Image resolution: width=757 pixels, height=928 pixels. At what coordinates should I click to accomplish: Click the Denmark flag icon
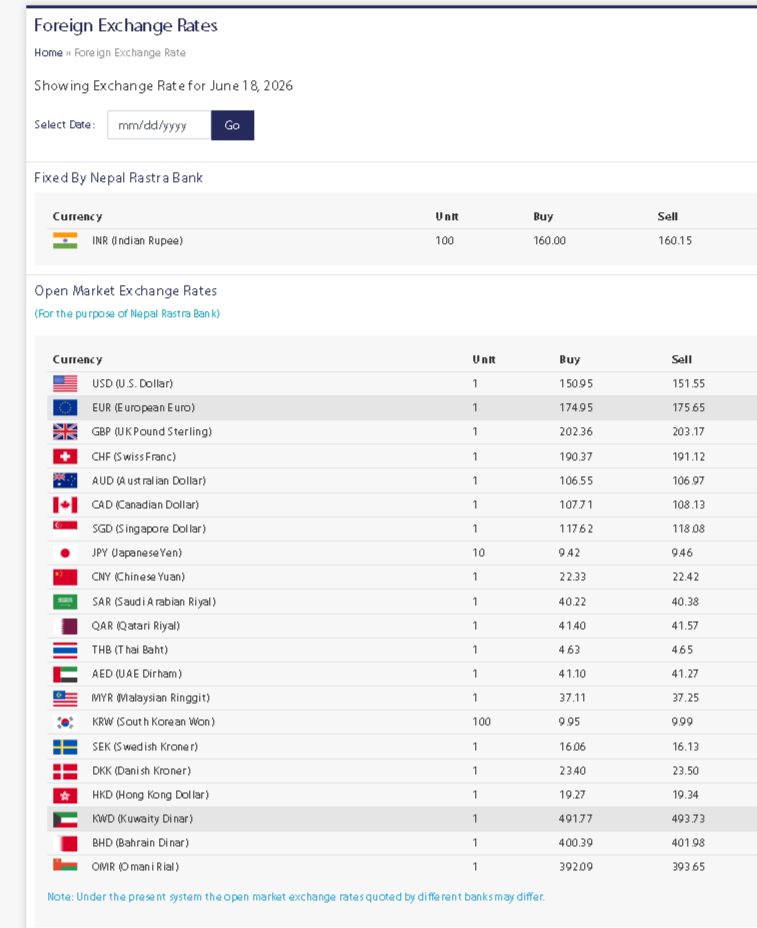click(65, 771)
